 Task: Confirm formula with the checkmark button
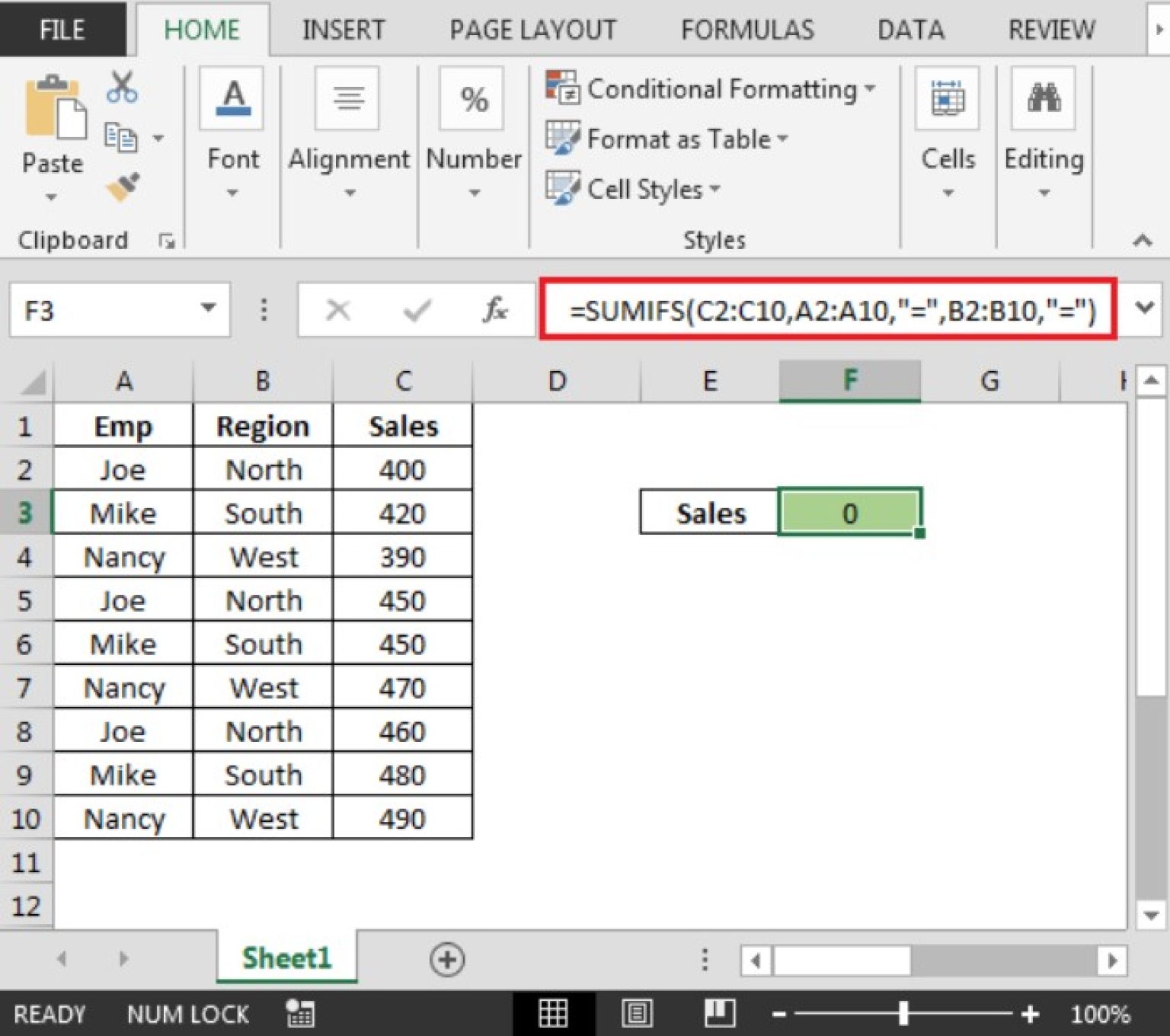point(417,309)
